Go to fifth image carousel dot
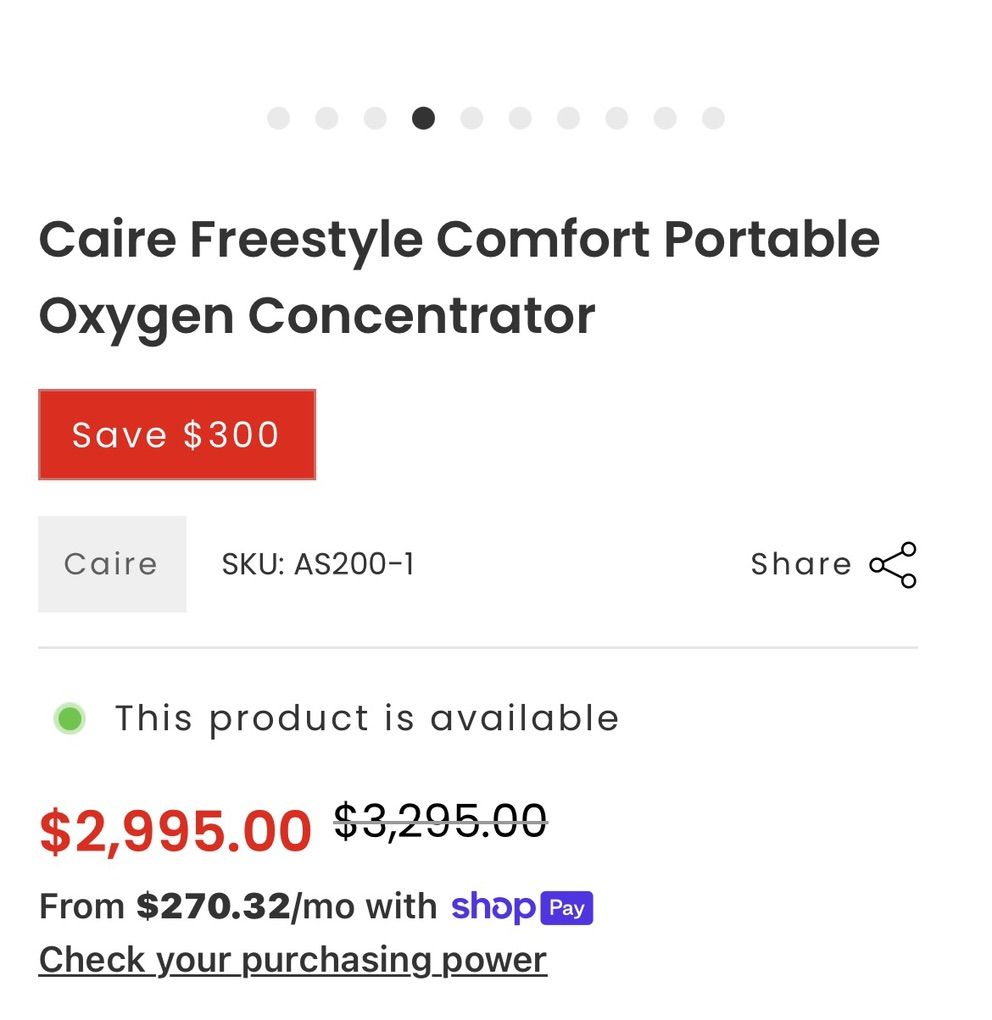The image size is (992, 1020). click(x=472, y=118)
